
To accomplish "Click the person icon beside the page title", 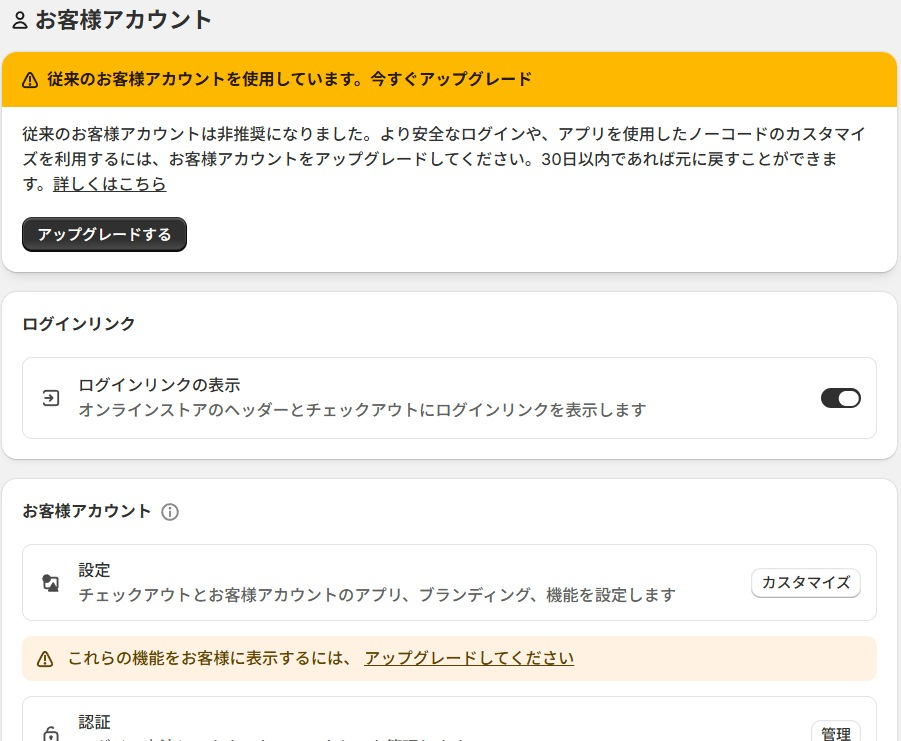I will click(20, 20).
